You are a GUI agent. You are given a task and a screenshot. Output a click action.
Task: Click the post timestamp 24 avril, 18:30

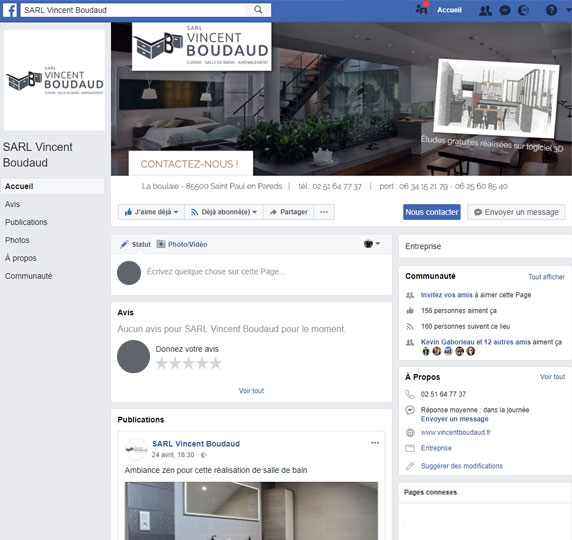coord(173,455)
